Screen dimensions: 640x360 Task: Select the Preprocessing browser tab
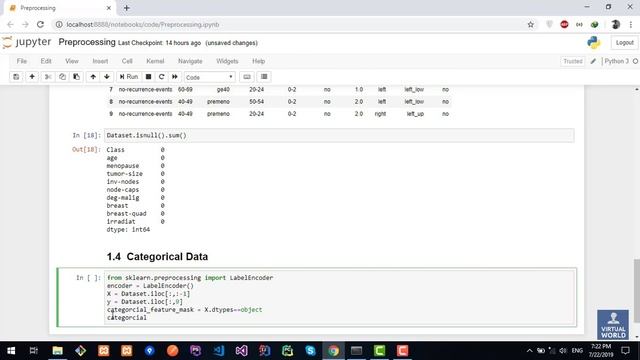(x=60, y=8)
